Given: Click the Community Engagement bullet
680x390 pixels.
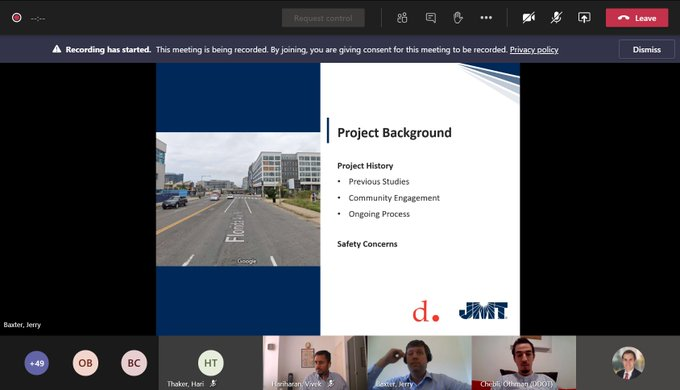Looking at the screenshot, I should click(x=394, y=198).
